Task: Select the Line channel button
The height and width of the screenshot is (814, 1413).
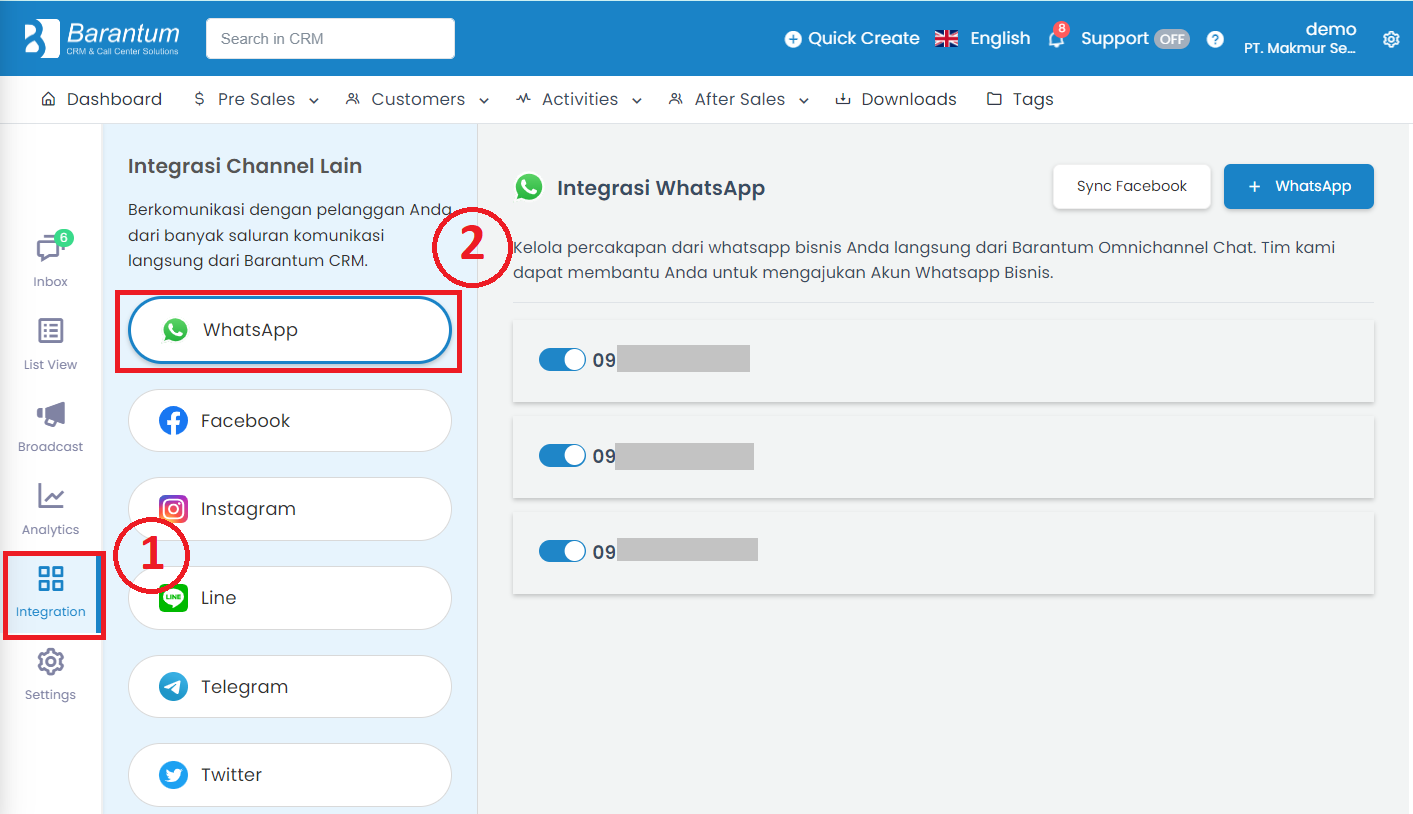Action: click(x=290, y=598)
